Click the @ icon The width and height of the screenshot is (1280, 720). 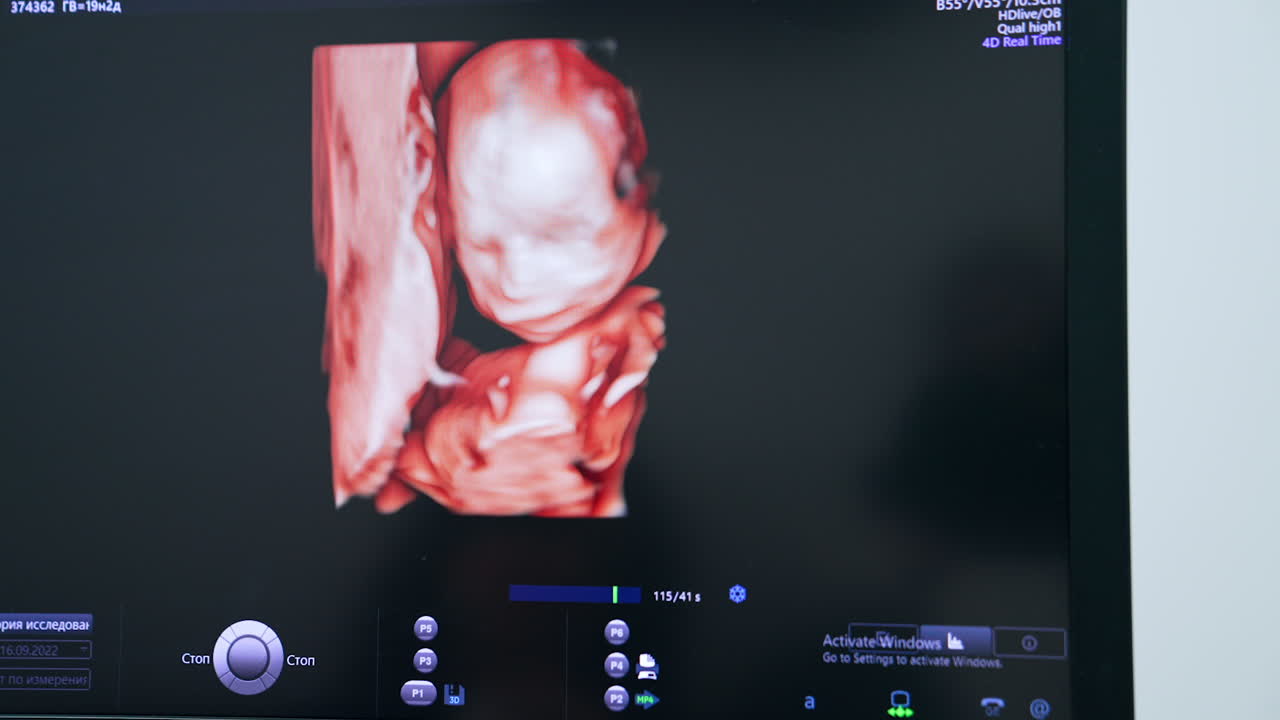[1040, 708]
